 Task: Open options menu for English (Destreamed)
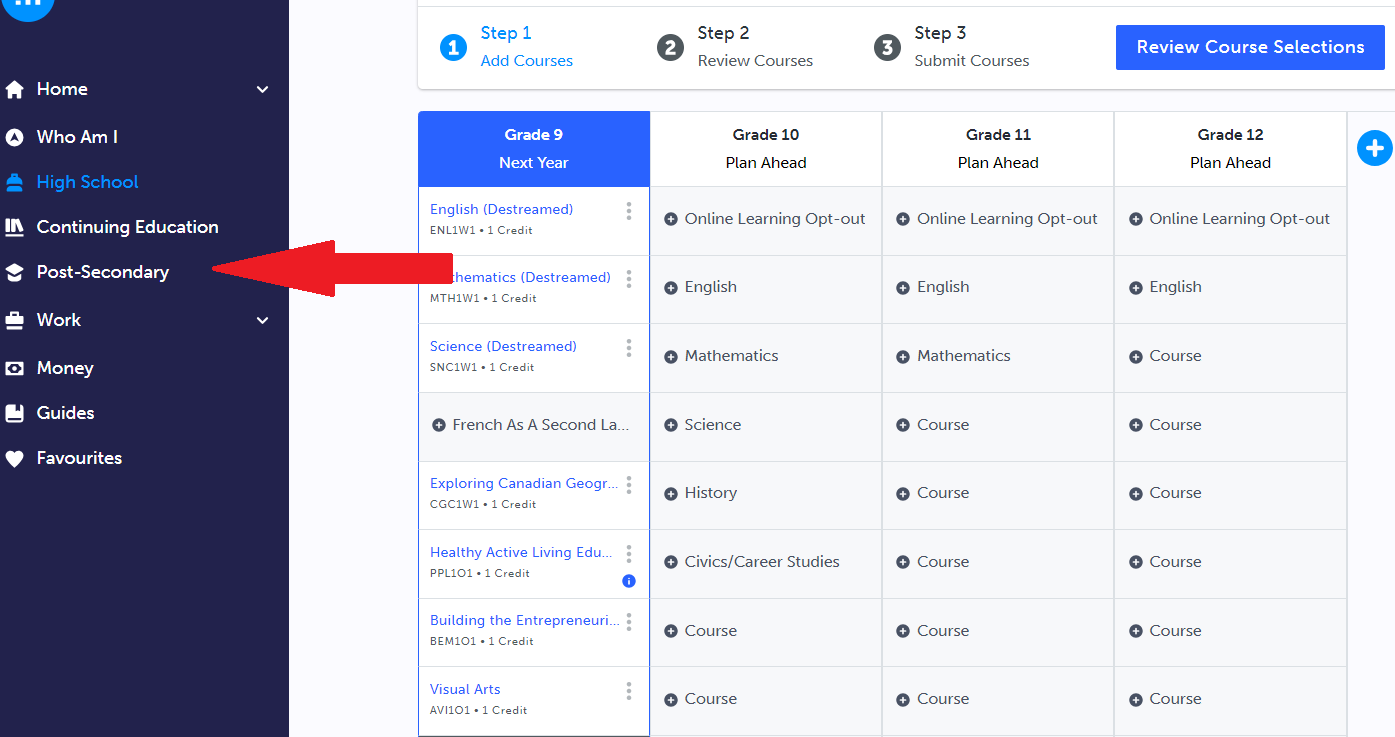tap(629, 211)
